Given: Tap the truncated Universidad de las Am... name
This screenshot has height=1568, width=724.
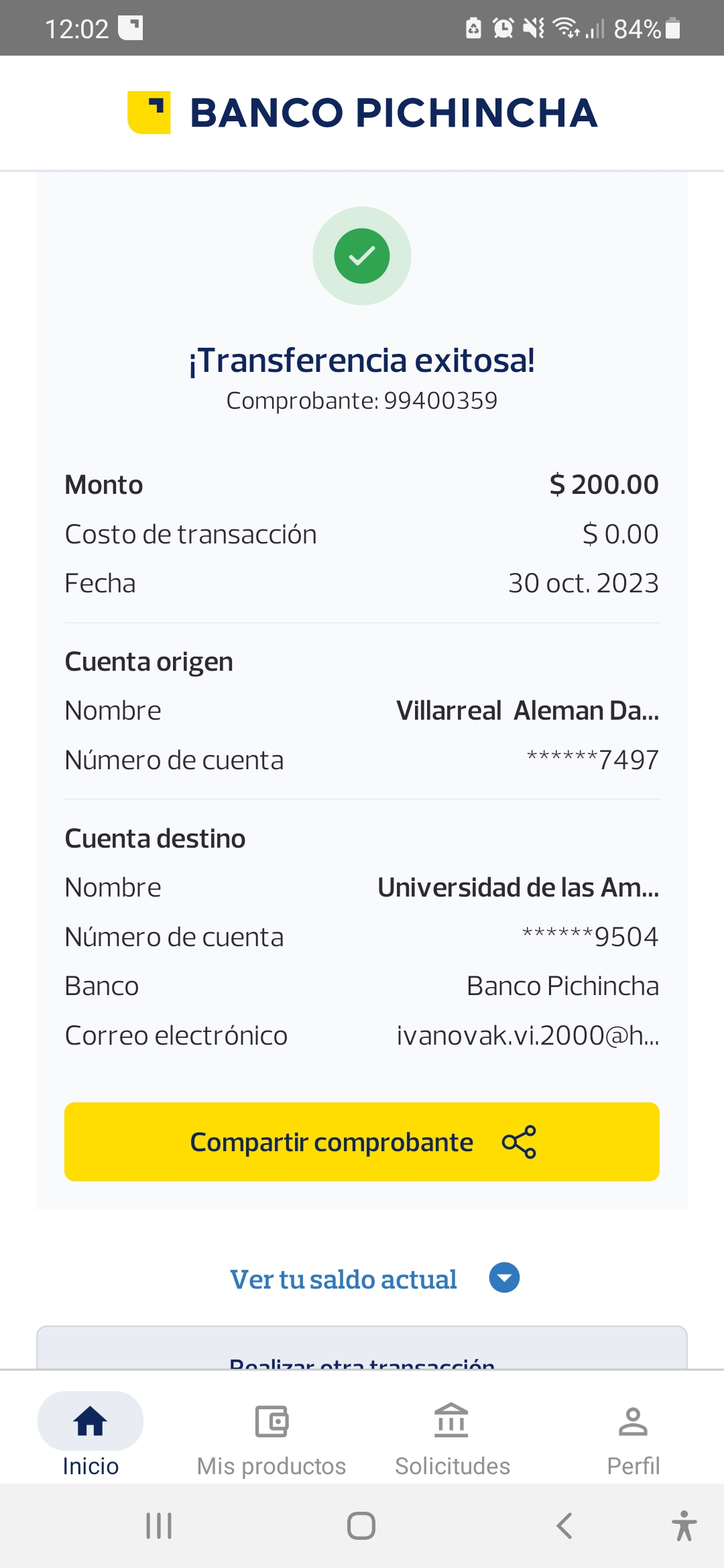Looking at the screenshot, I should [518, 888].
